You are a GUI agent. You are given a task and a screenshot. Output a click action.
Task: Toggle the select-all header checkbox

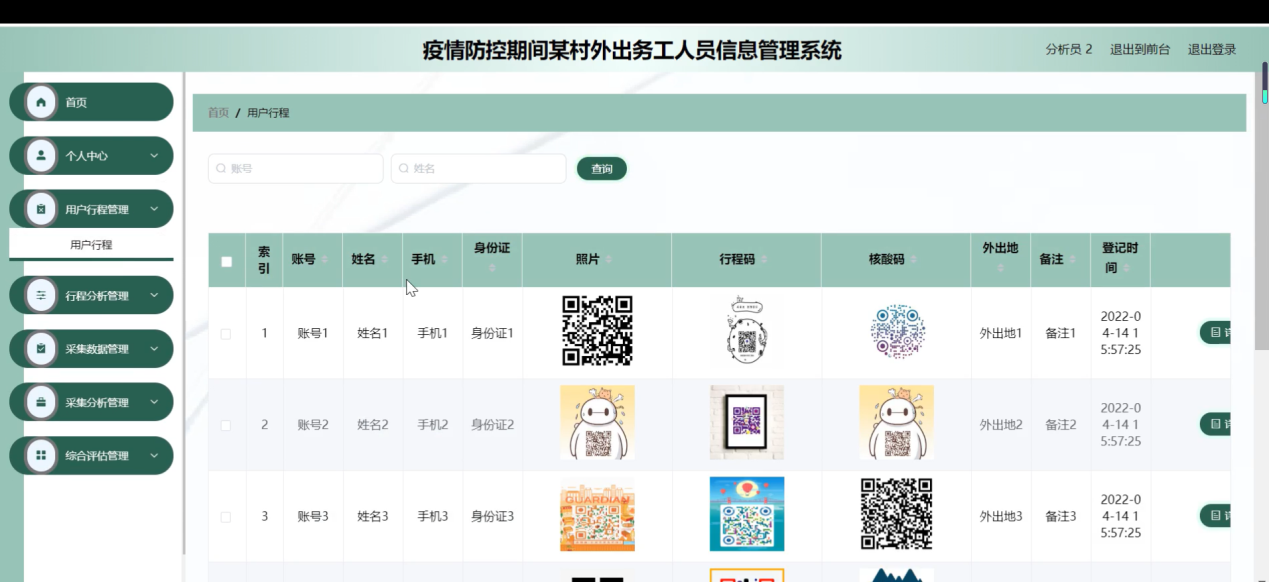[226, 261]
